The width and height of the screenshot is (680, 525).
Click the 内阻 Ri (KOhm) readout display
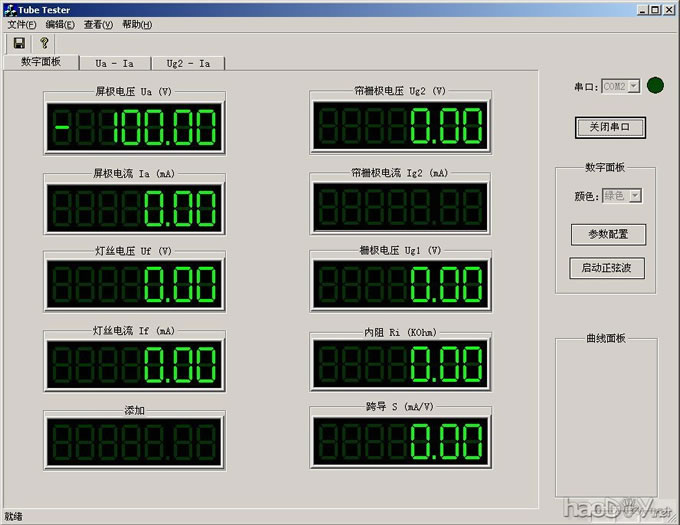(400, 364)
